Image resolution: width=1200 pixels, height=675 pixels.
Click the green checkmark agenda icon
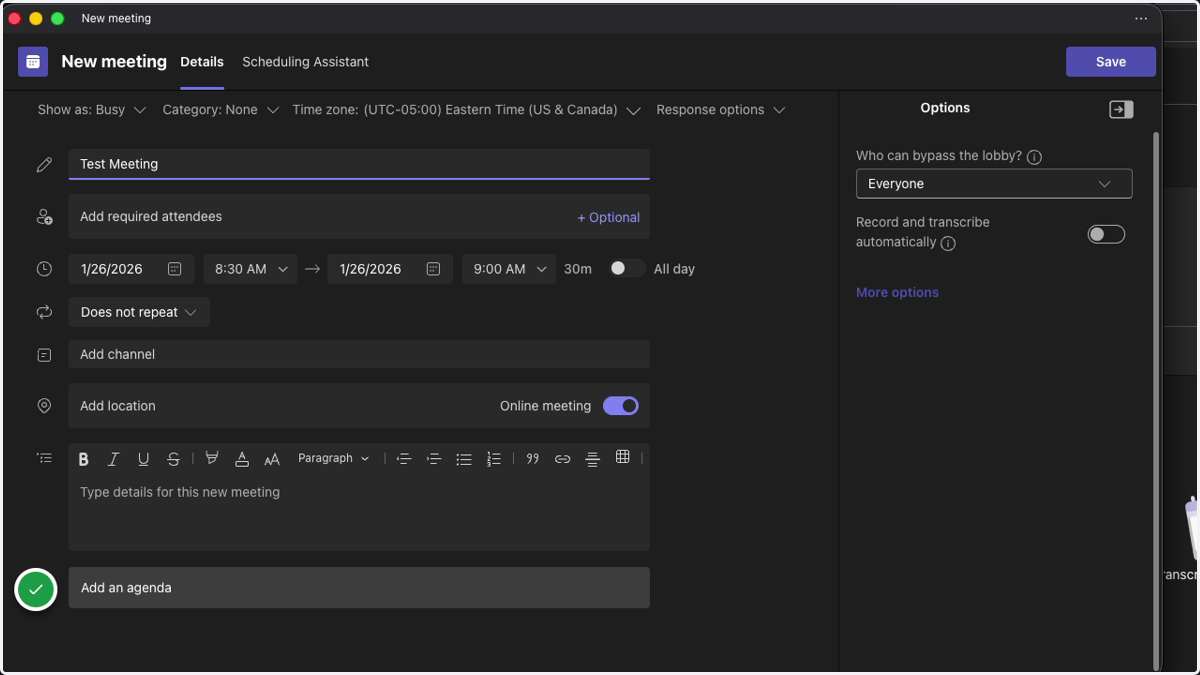coord(36,590)
